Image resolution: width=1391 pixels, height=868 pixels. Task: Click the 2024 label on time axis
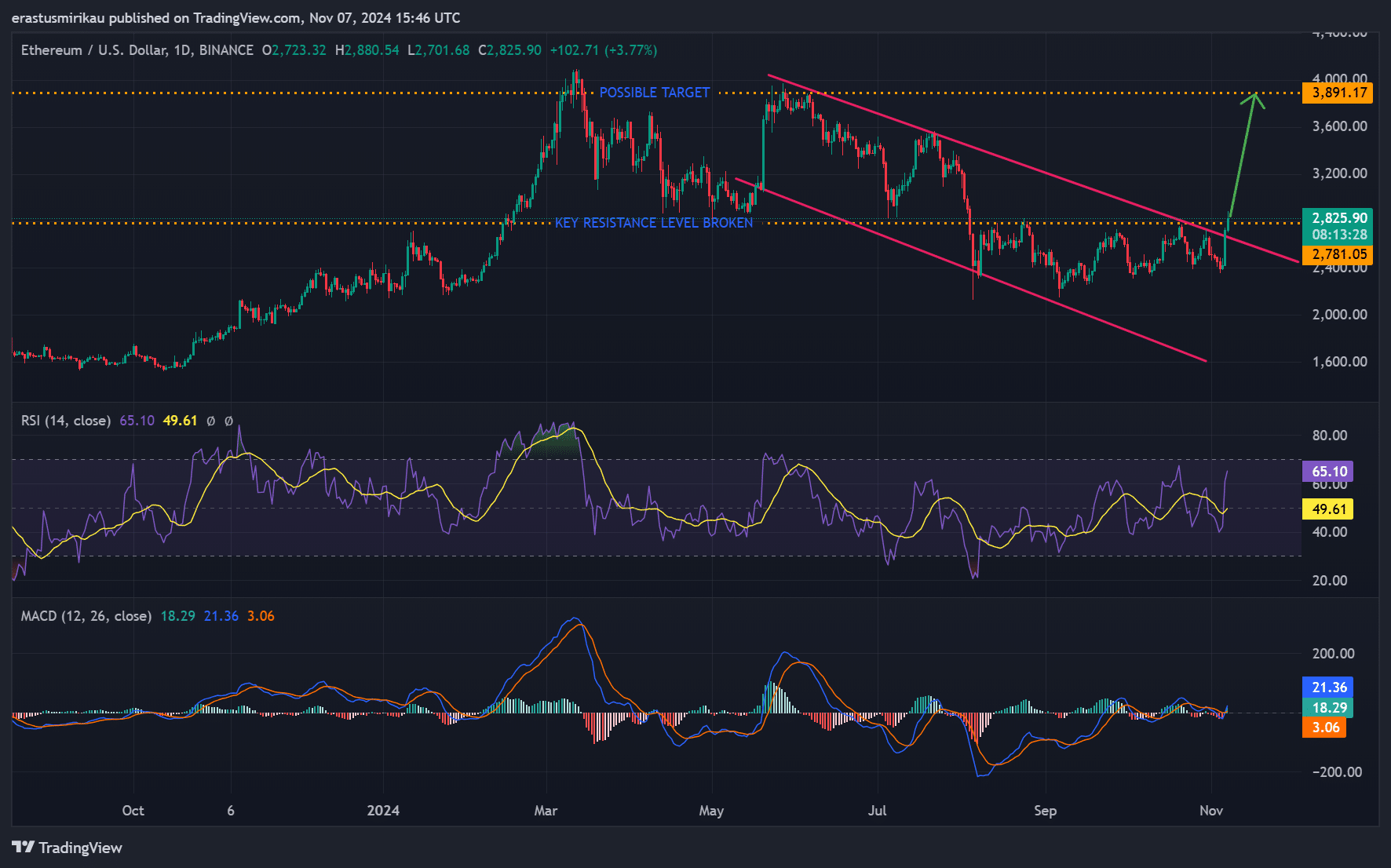[383, 811]
